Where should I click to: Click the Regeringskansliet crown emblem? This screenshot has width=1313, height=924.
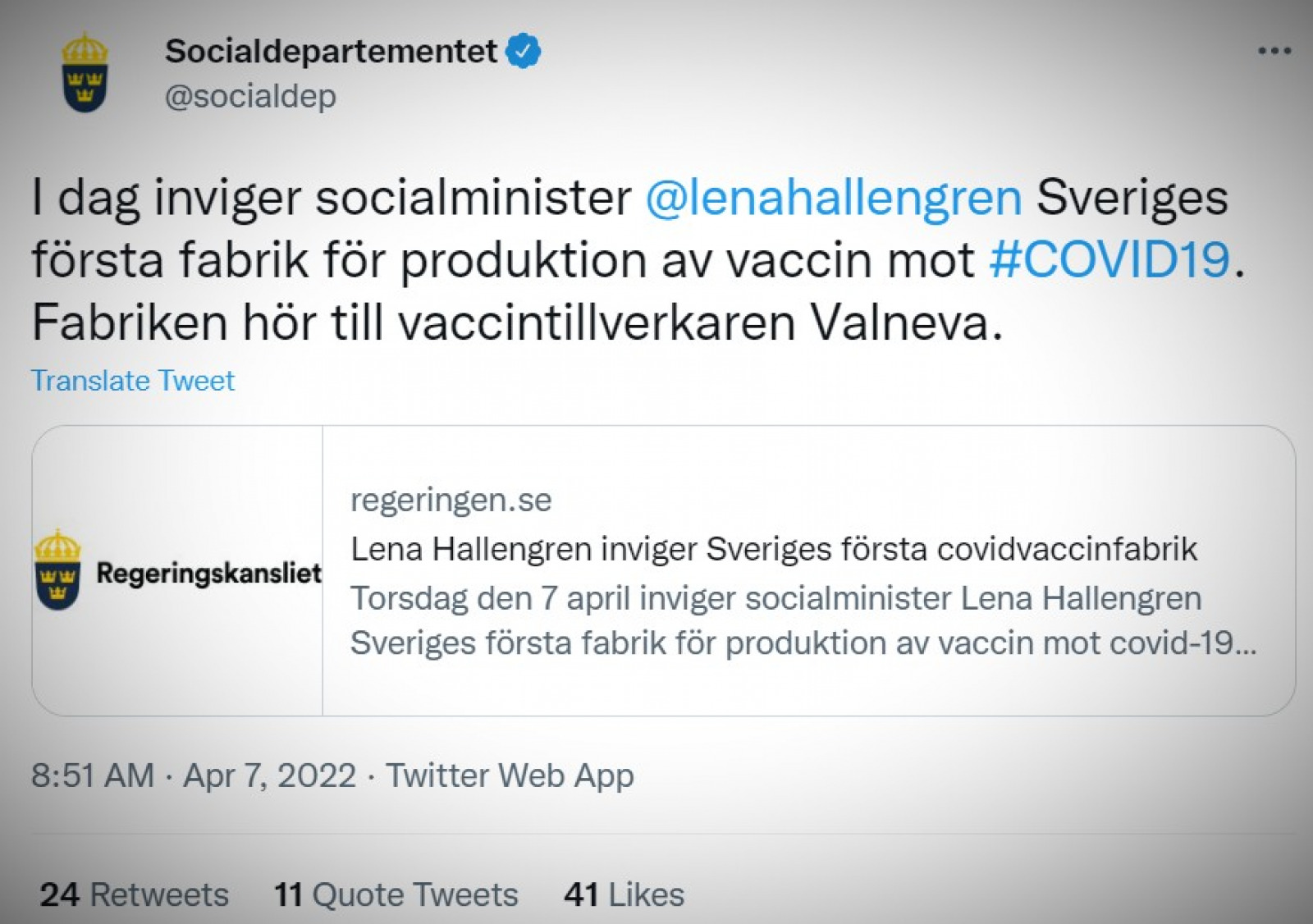[57, 569]
